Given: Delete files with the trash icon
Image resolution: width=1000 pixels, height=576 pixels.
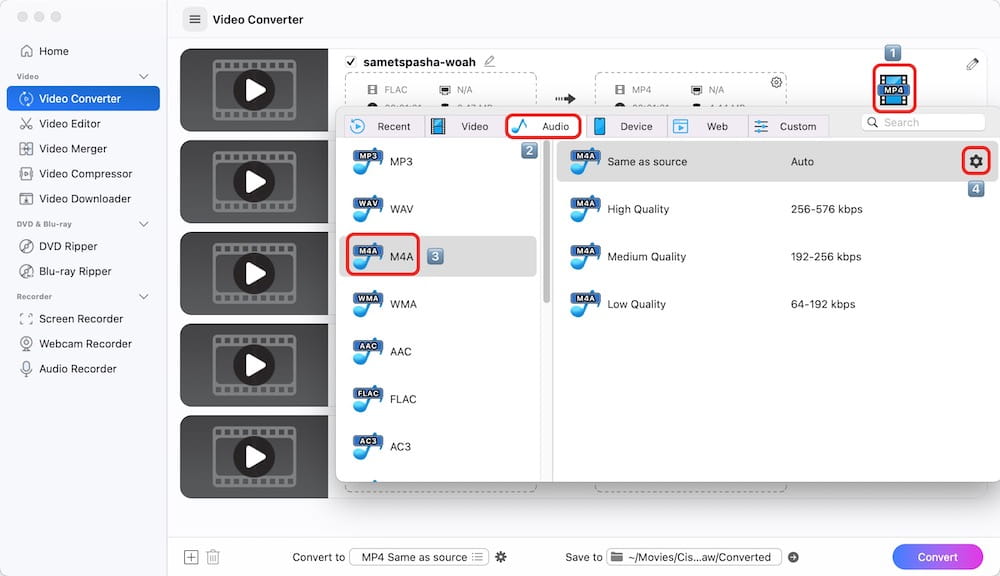Looking at the screenshot, I should [213, 557].
